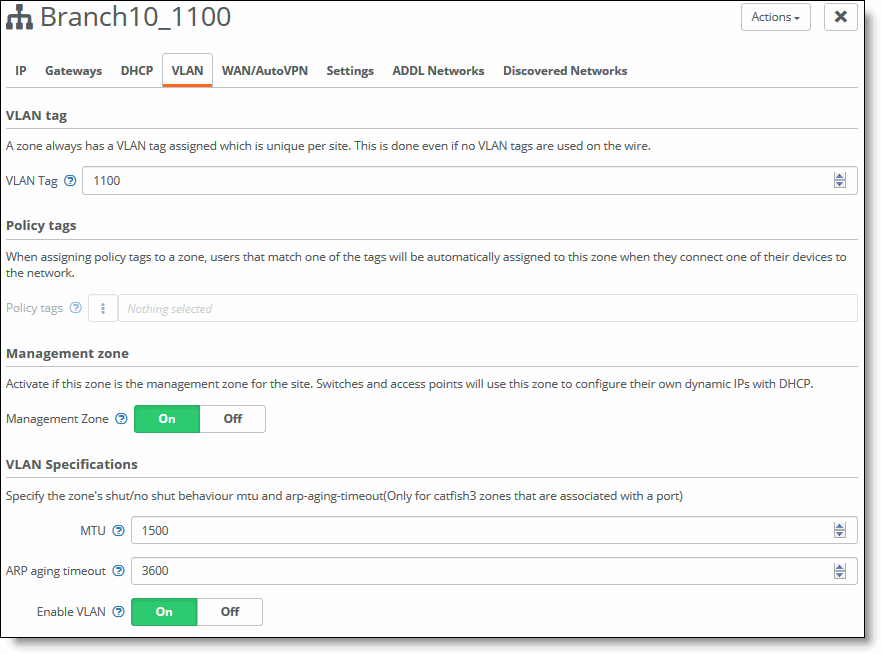Click the MTU help question icon

click(118, 530)
